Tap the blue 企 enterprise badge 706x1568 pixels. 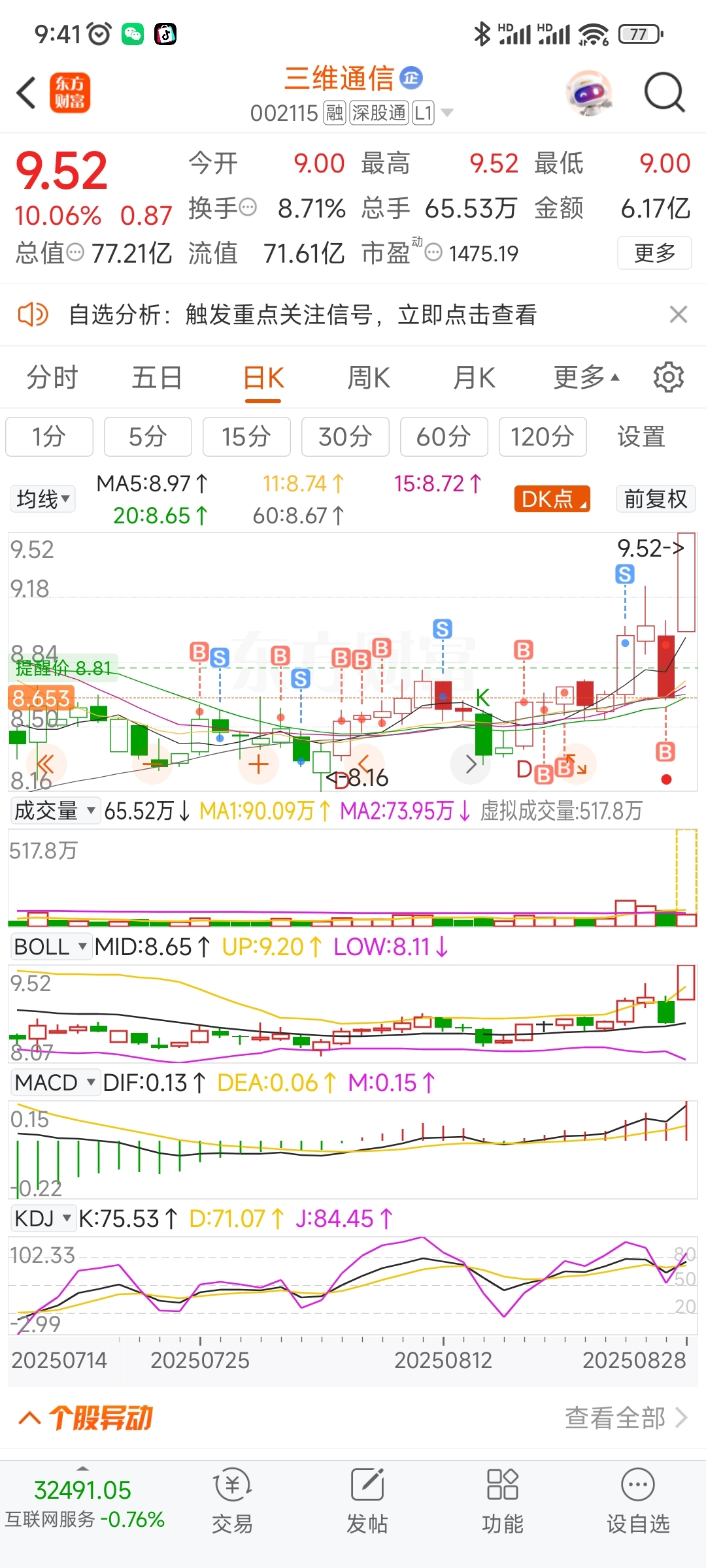[411, 78]
